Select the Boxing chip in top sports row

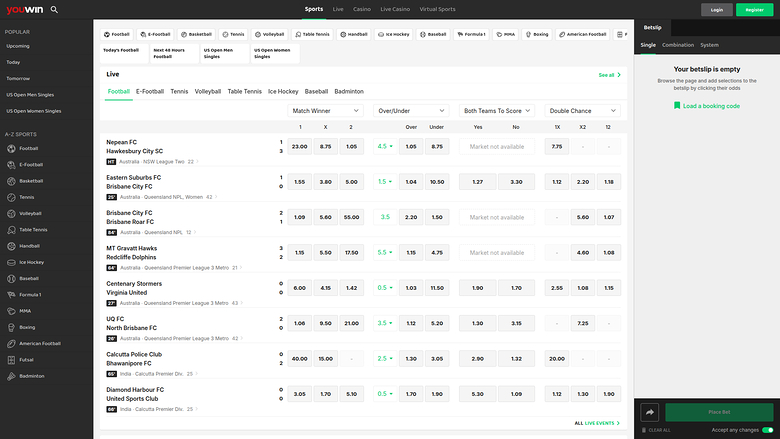[536, 34]
